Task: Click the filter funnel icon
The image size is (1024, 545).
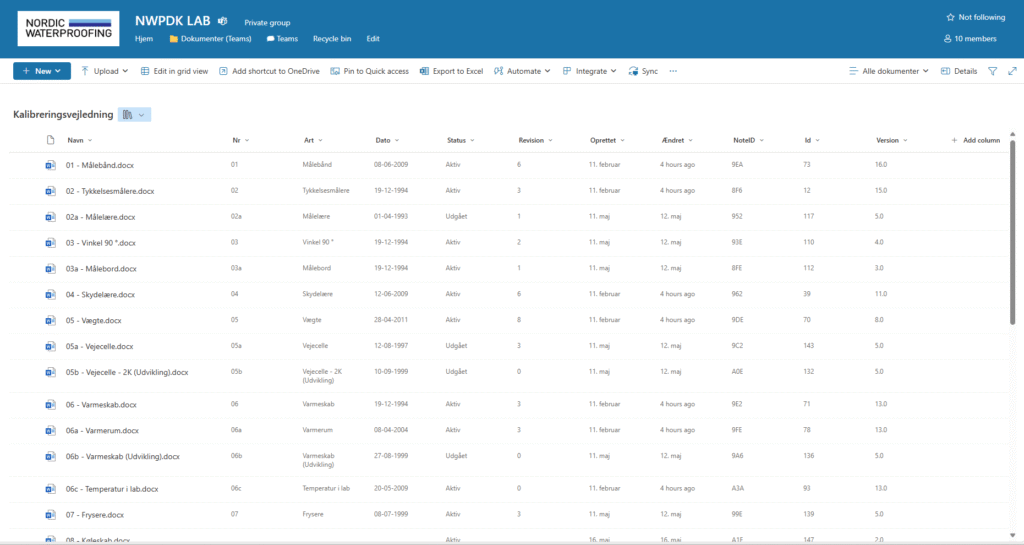Action: coord(992,71)
